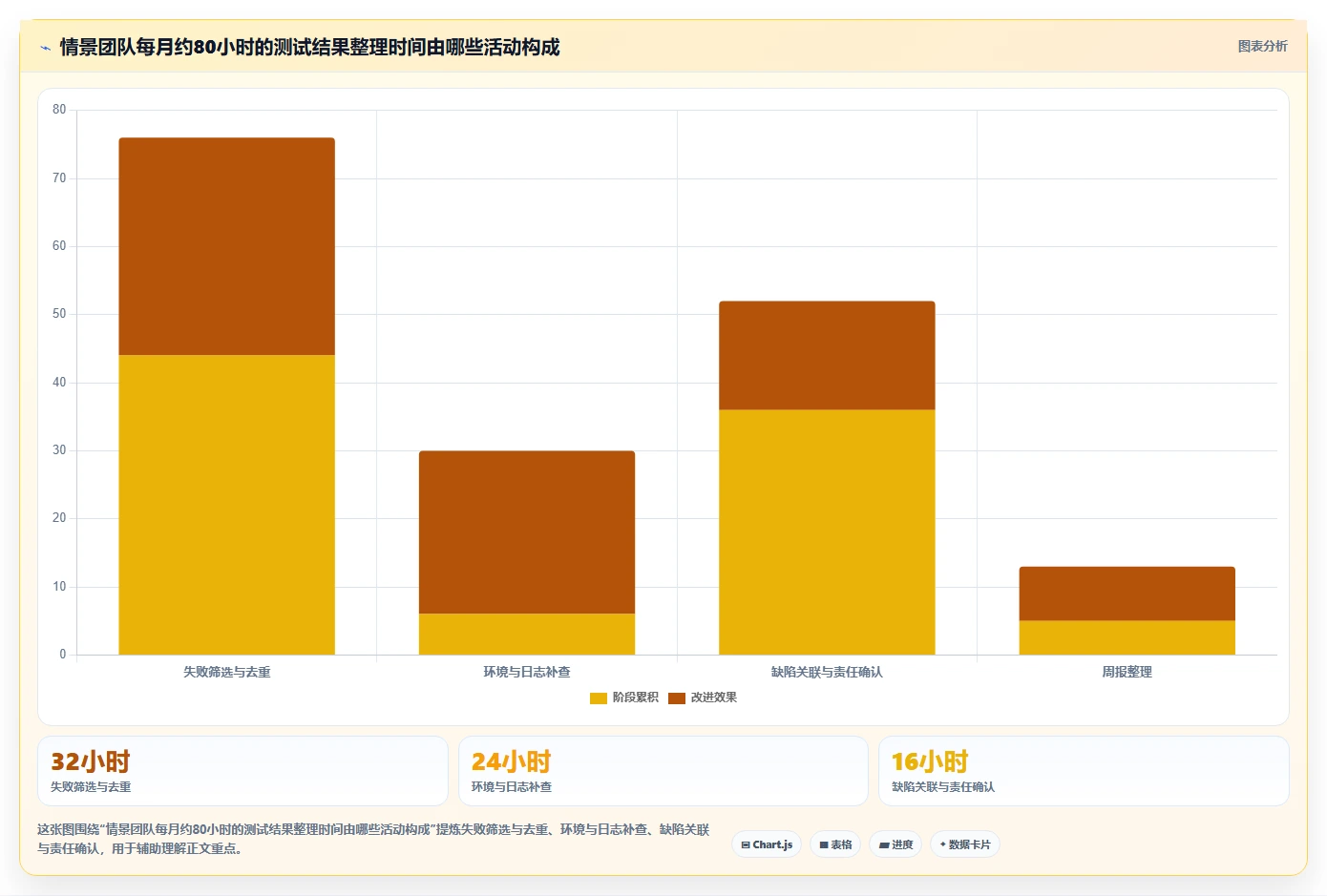Select the brown segment of 缺陷关联与责任确认 bar
The image size is (1327, 896).
click(827, 356)
